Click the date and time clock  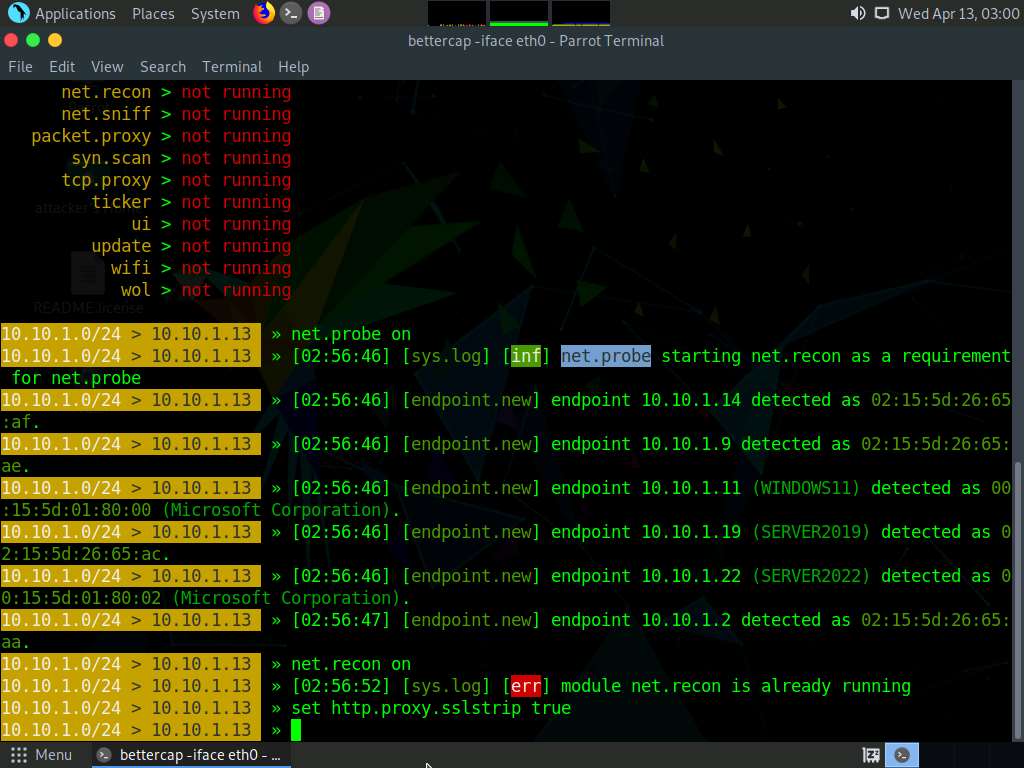click(x=958, y=13)
